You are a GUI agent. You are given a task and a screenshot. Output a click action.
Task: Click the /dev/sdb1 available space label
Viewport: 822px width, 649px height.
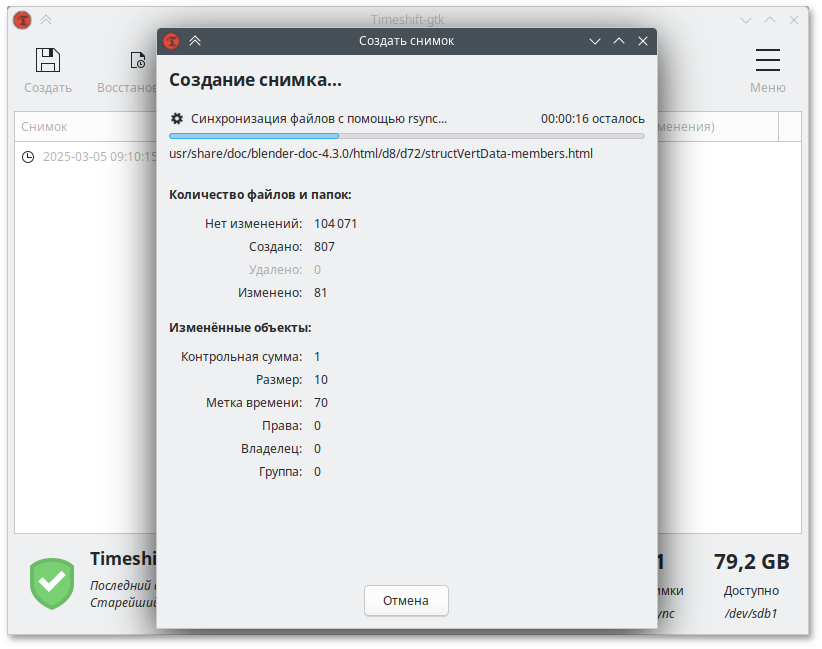[751, 612]
